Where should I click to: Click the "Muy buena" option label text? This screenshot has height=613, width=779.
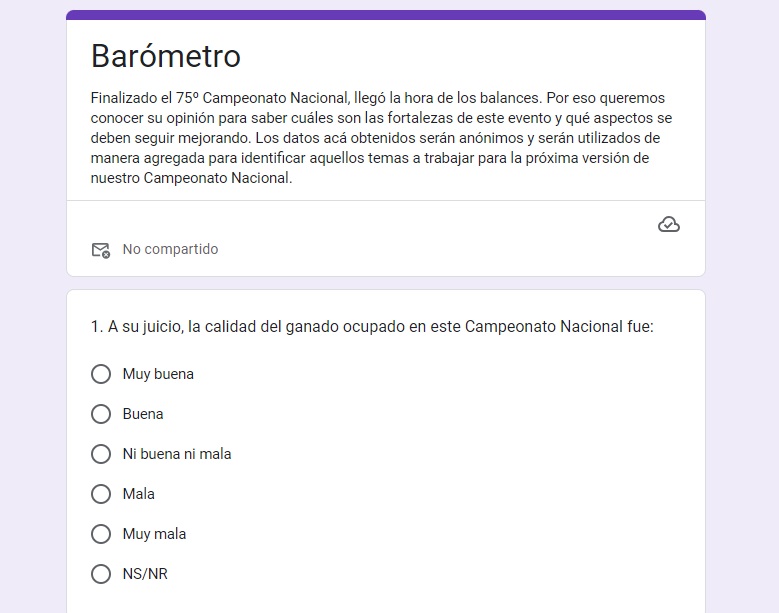click(x=158, y=374)
